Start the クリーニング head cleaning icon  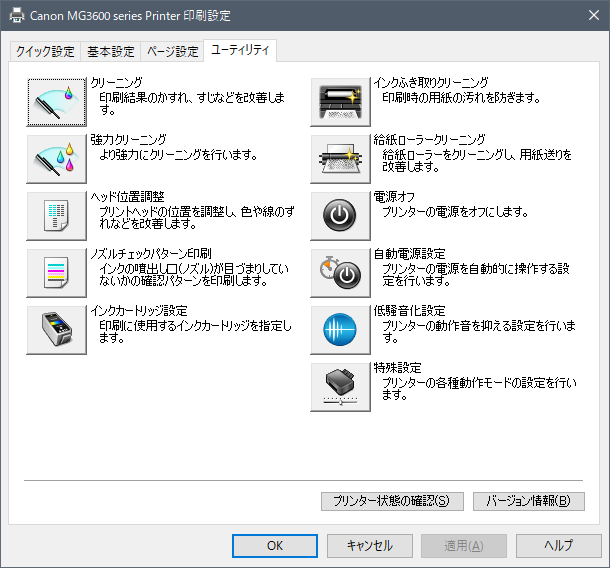(56, 102)
